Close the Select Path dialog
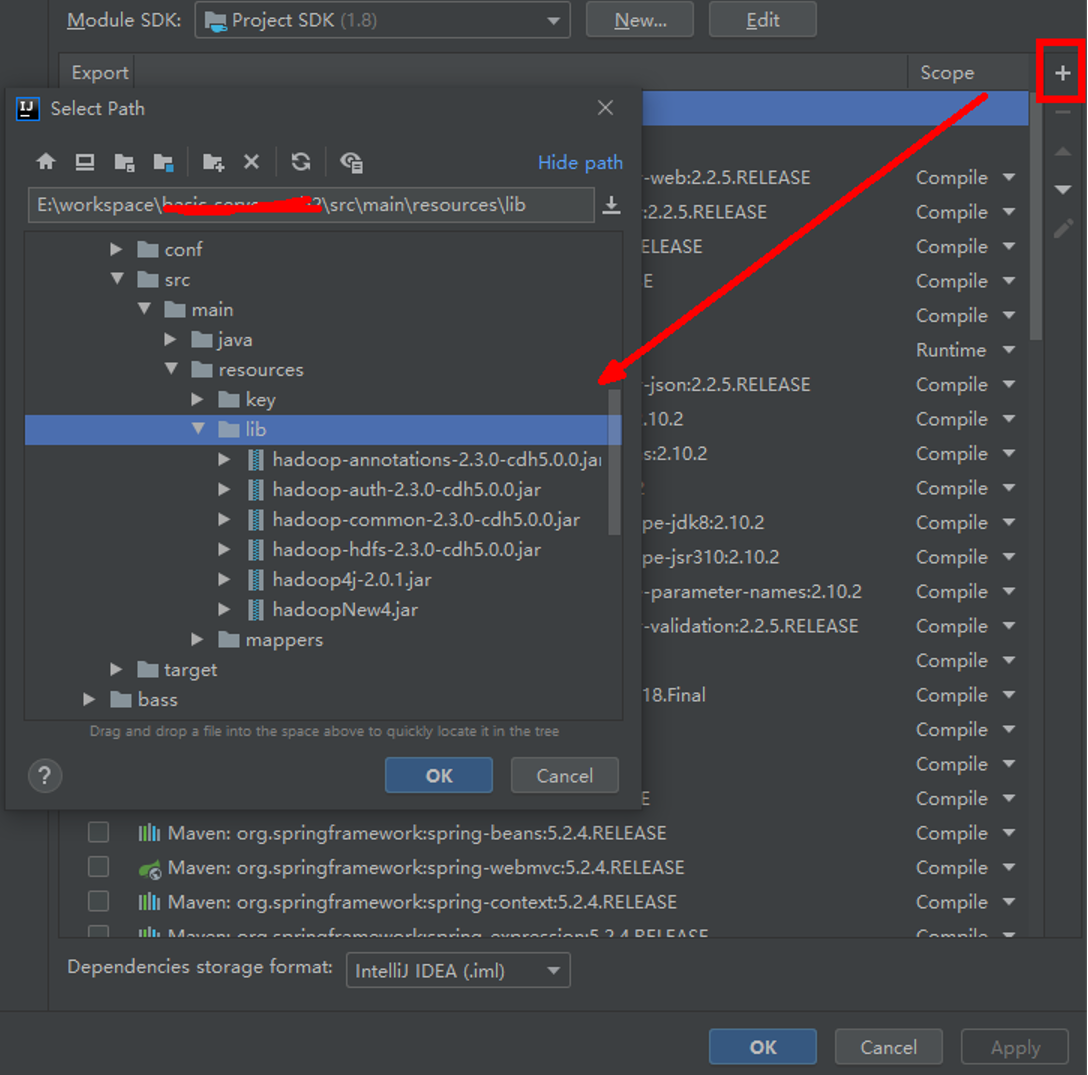Screen dimensions: 1088x1075 (605, 108)
